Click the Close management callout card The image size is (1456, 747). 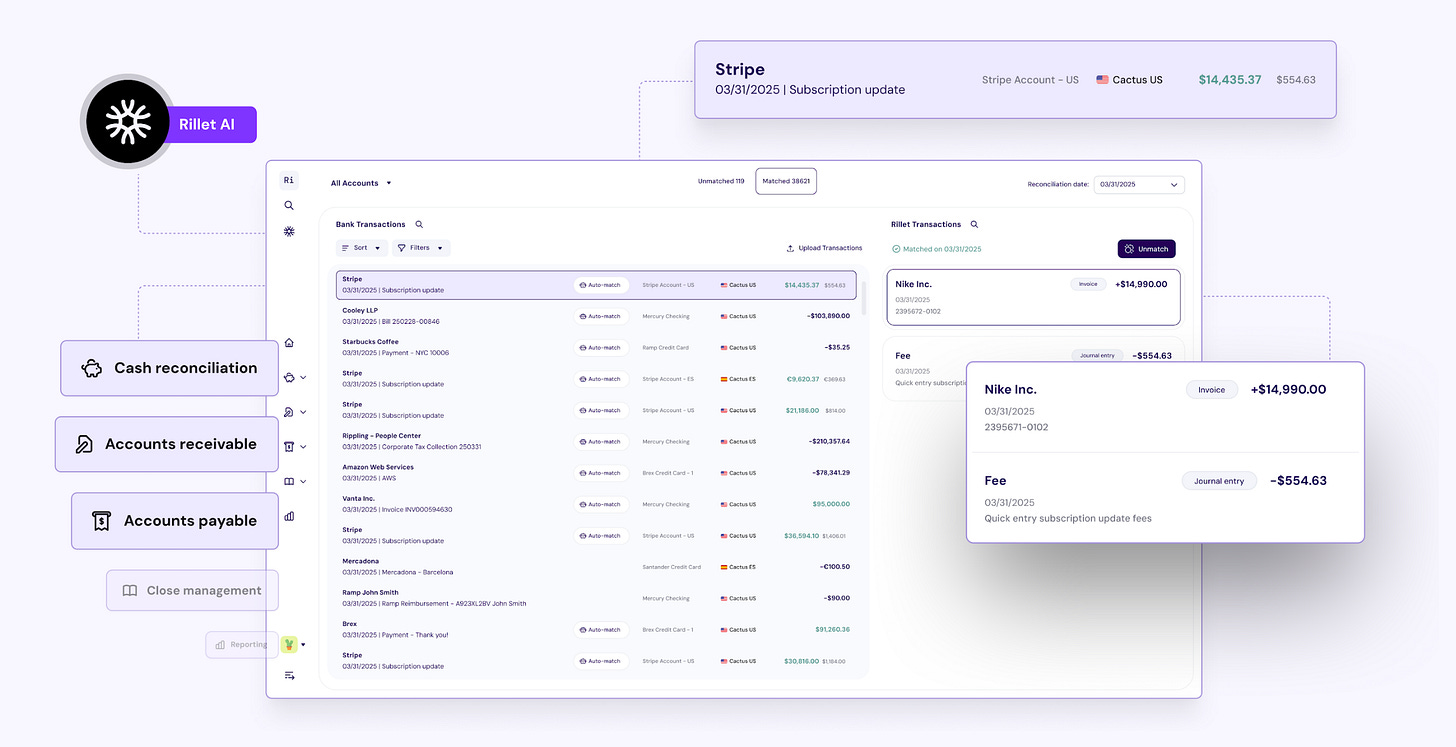tap(193, 590)
